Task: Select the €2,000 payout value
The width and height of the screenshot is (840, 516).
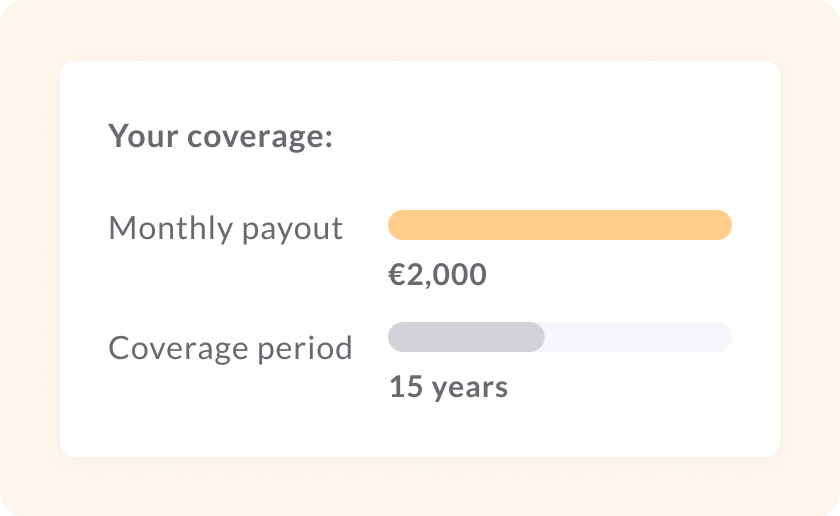Action: click(x=437, y=274)
